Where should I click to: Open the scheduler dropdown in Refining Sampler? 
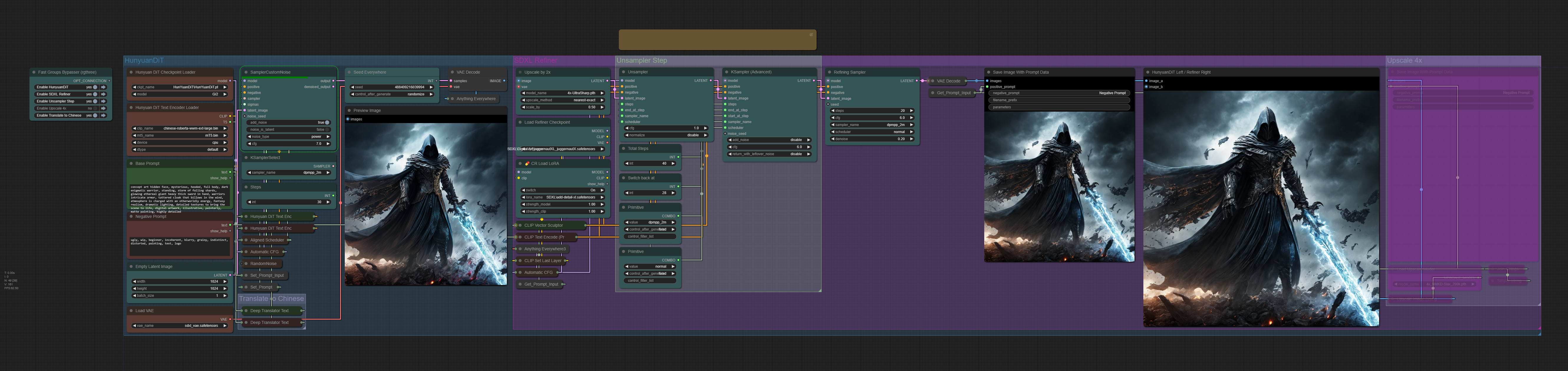tap(872, 132)
